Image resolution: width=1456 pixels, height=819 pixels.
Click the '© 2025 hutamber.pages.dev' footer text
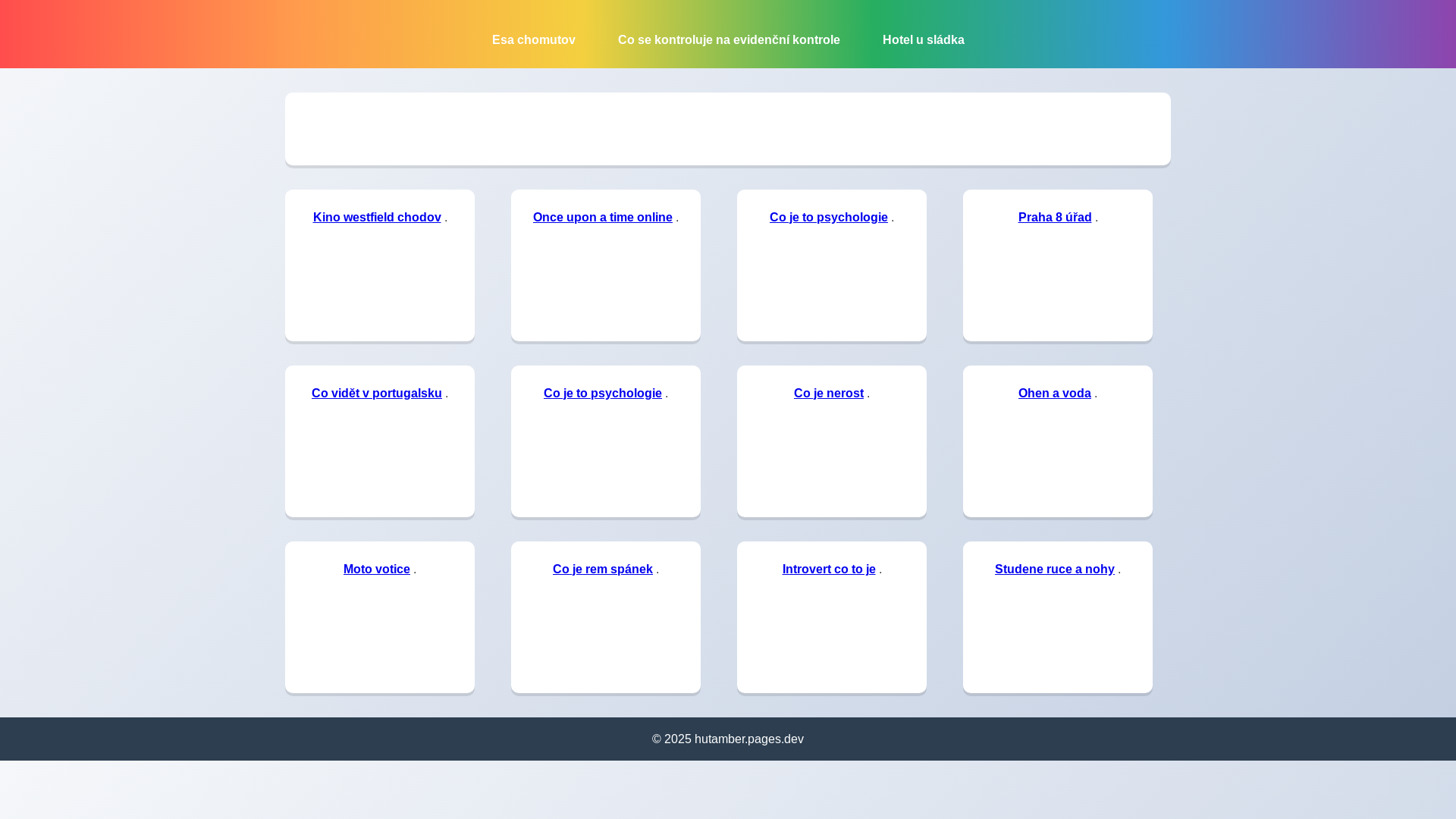coord(728,739)
